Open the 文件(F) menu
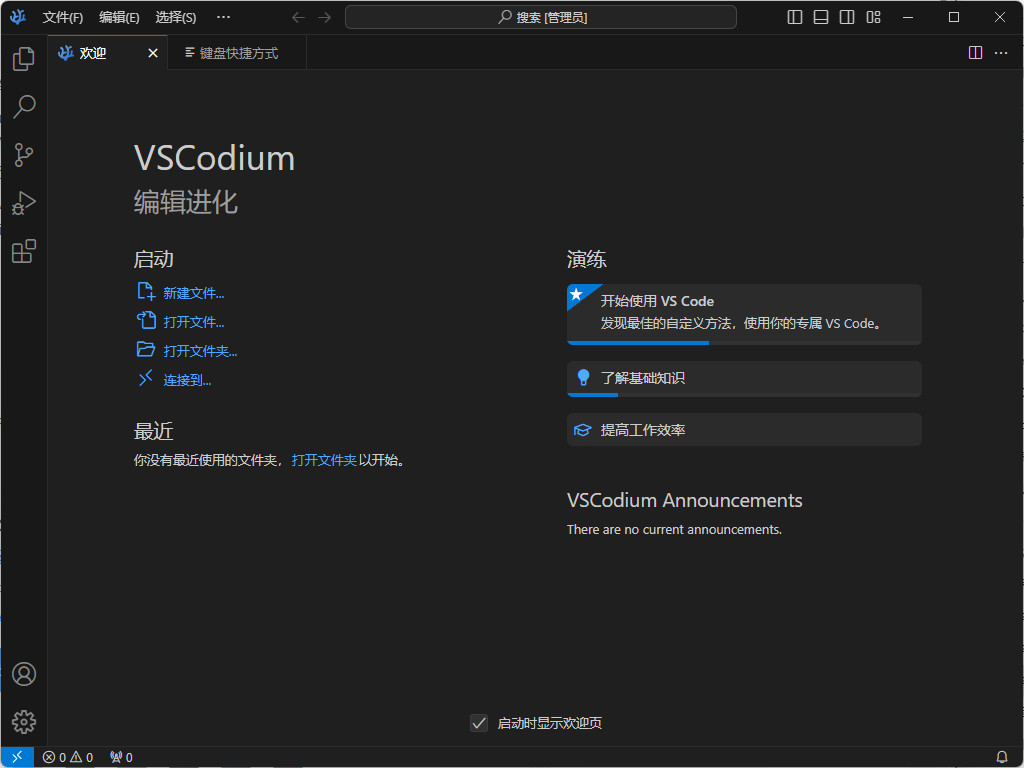1024x768 pixels. pos(63,18)
